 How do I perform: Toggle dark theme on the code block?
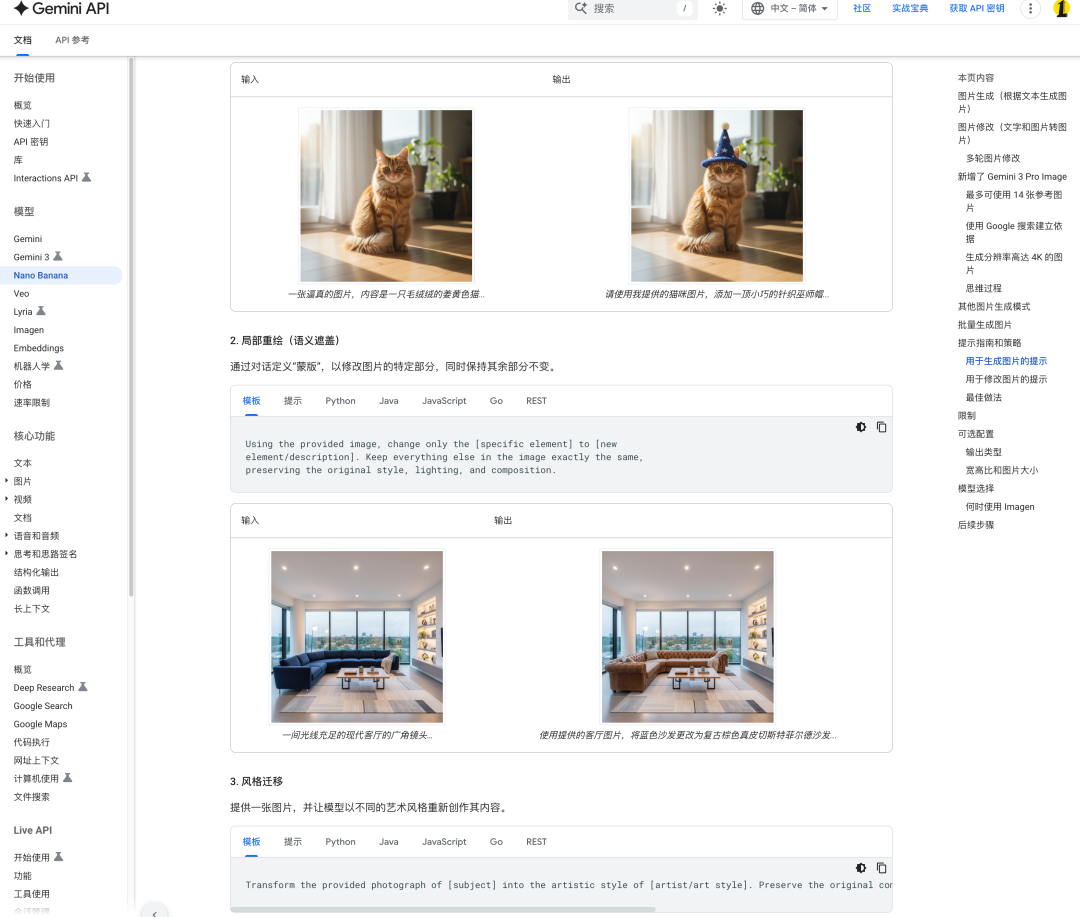coord(861,427)
